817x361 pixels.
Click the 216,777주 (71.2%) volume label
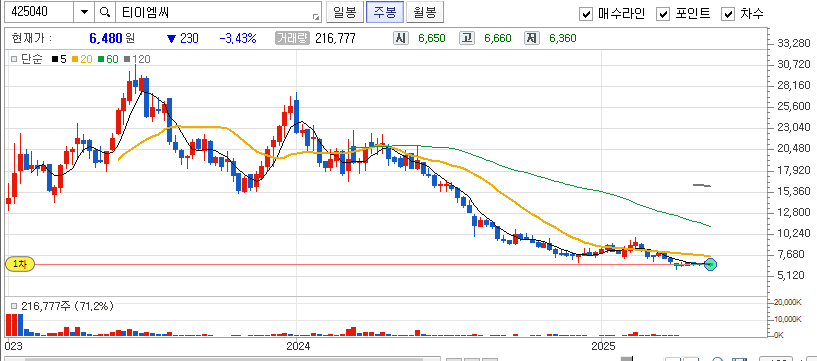point(67,306)
